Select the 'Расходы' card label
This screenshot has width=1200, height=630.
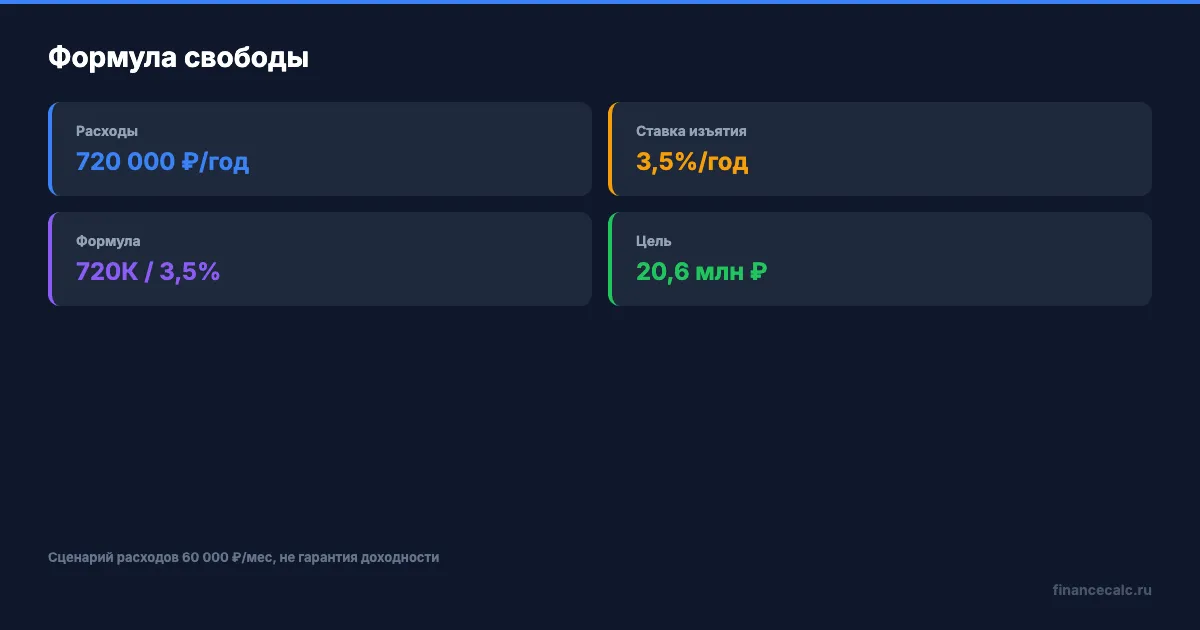[x=107, y=131]
